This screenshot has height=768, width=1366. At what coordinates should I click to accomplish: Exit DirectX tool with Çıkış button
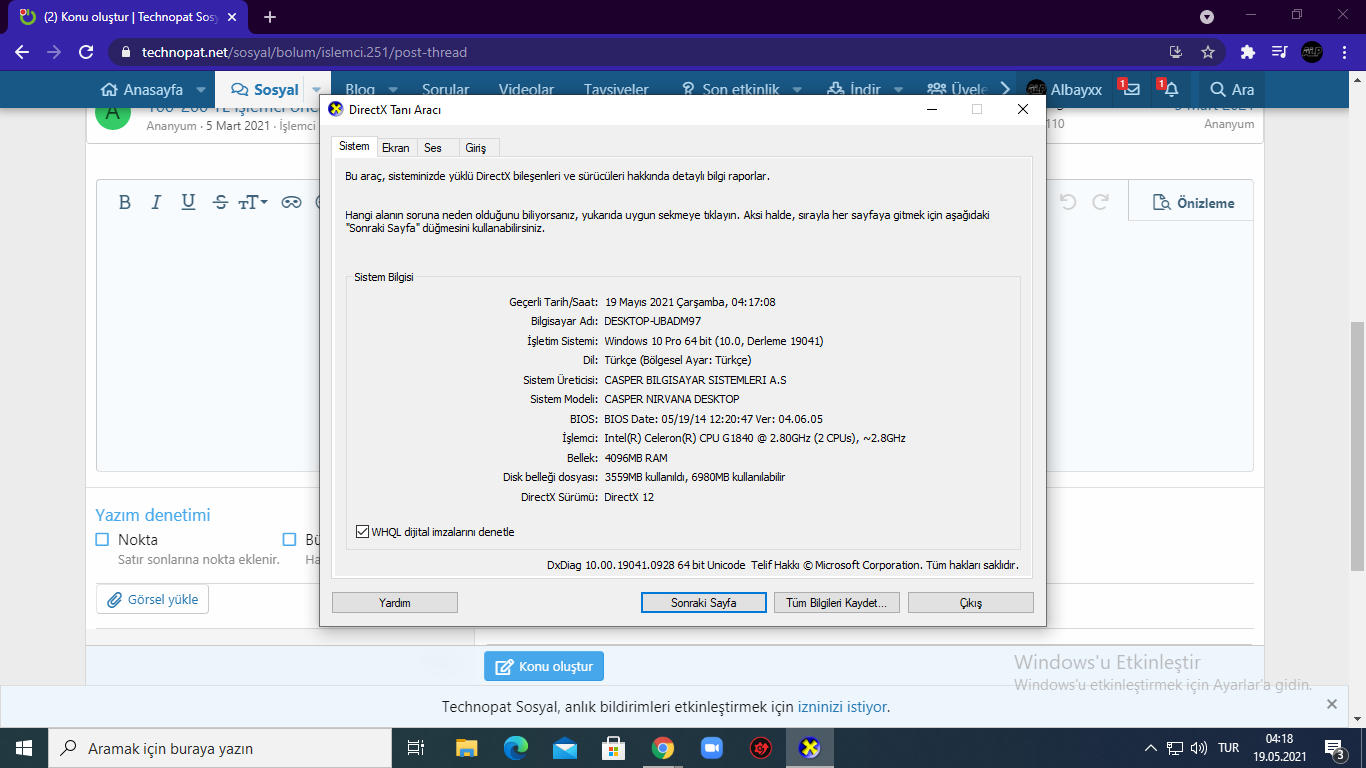[971, 603]
